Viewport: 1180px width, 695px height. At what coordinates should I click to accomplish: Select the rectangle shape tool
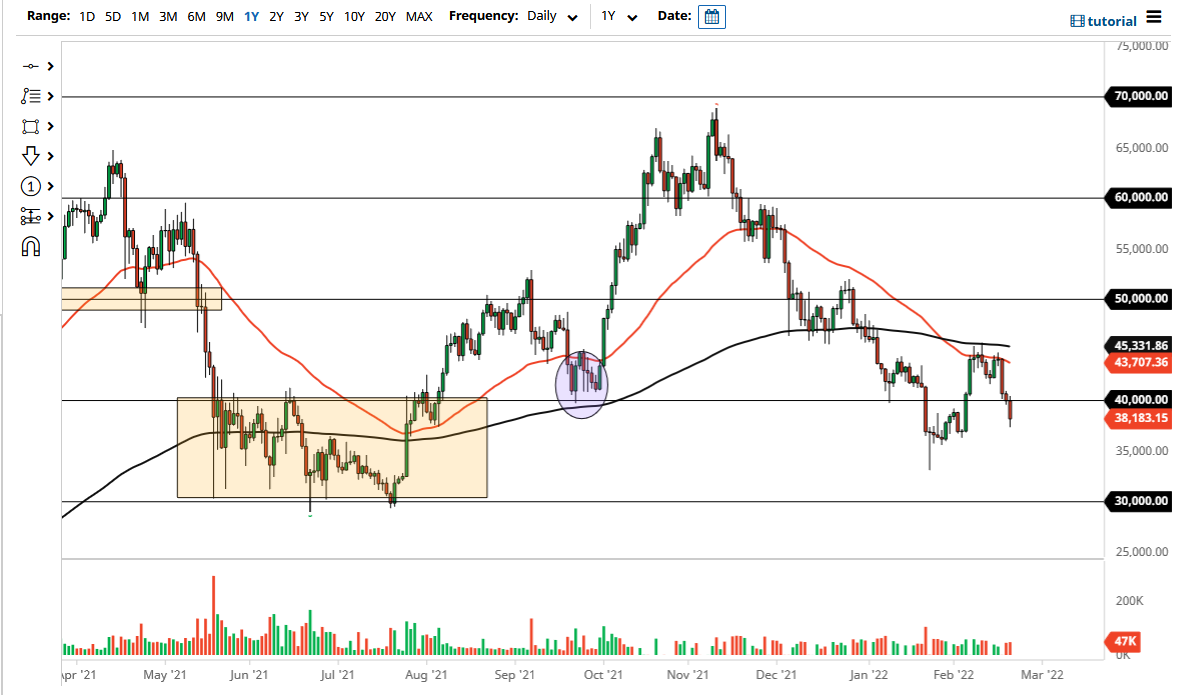[31, 126]
